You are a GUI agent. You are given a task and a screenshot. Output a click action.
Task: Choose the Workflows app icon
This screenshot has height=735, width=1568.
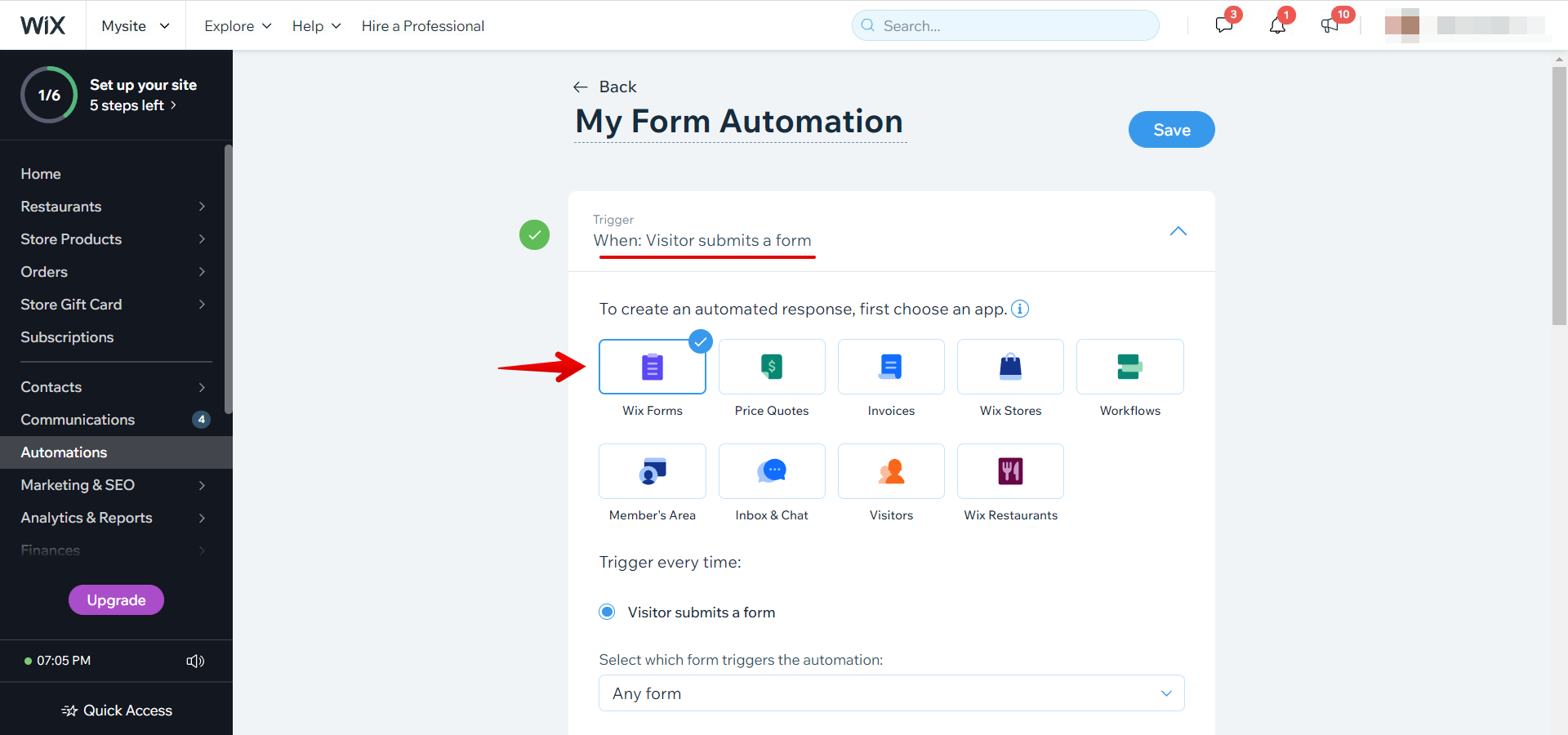pyautogui.click(x=1129, y=367)
